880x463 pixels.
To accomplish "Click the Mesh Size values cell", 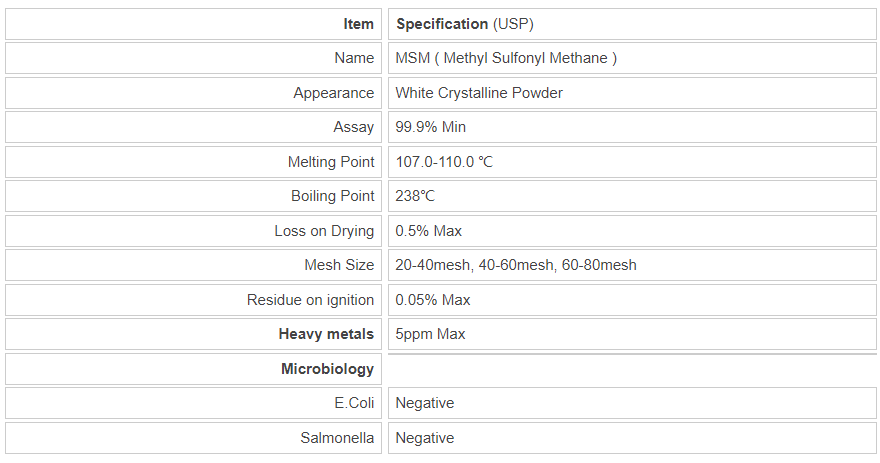I will (x=516, y=265).
